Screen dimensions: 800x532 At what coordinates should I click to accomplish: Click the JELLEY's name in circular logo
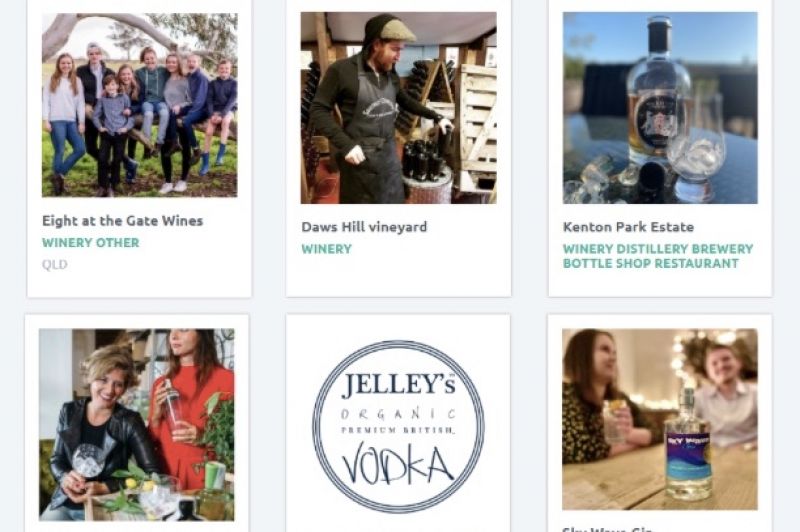[x=398, y=385]
